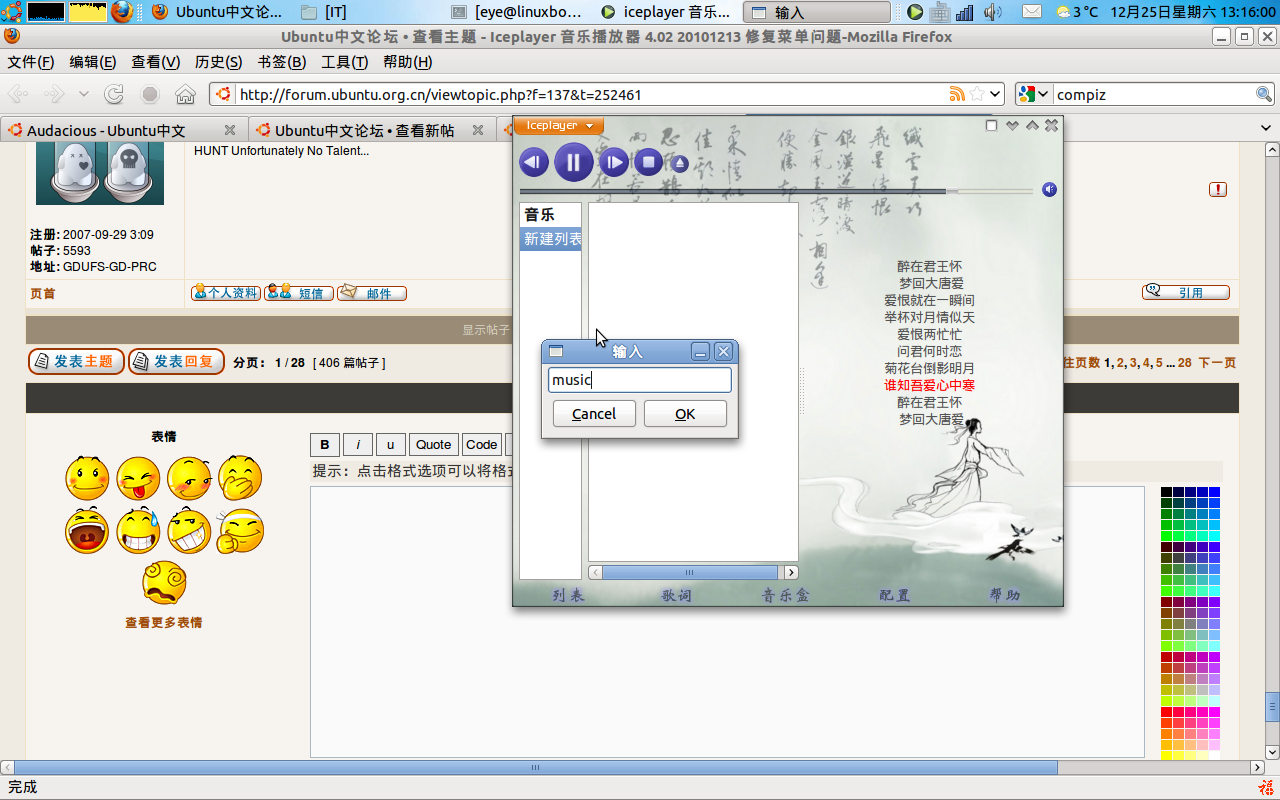This screenshot has height=800, width=1280.
Task: Click Cancel in the 输入 dialog
Action: (x=594, y=414)
